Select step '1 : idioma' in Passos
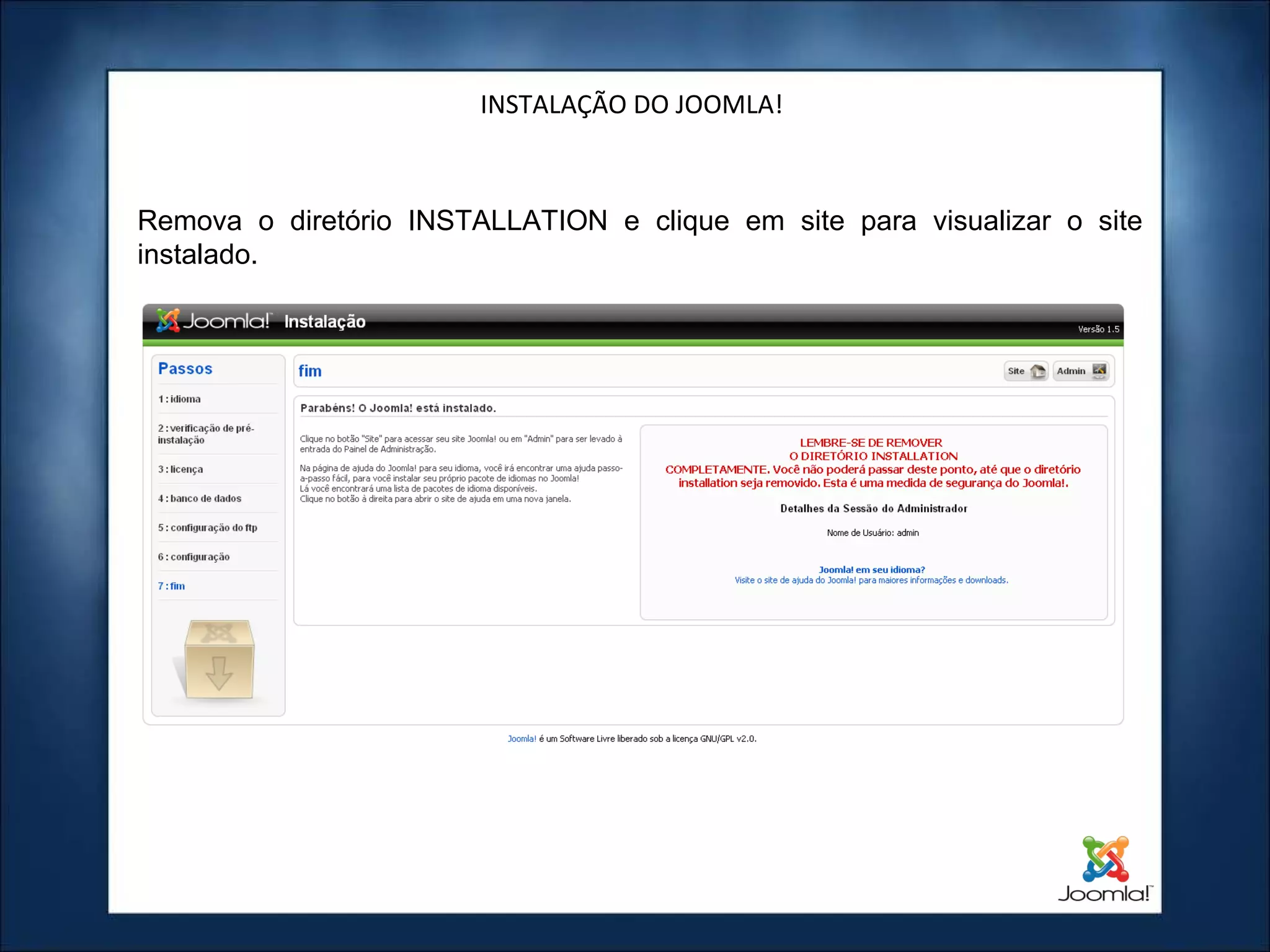Image resolution: width=1270 pixels, height=952 pixels. (179, 399)
